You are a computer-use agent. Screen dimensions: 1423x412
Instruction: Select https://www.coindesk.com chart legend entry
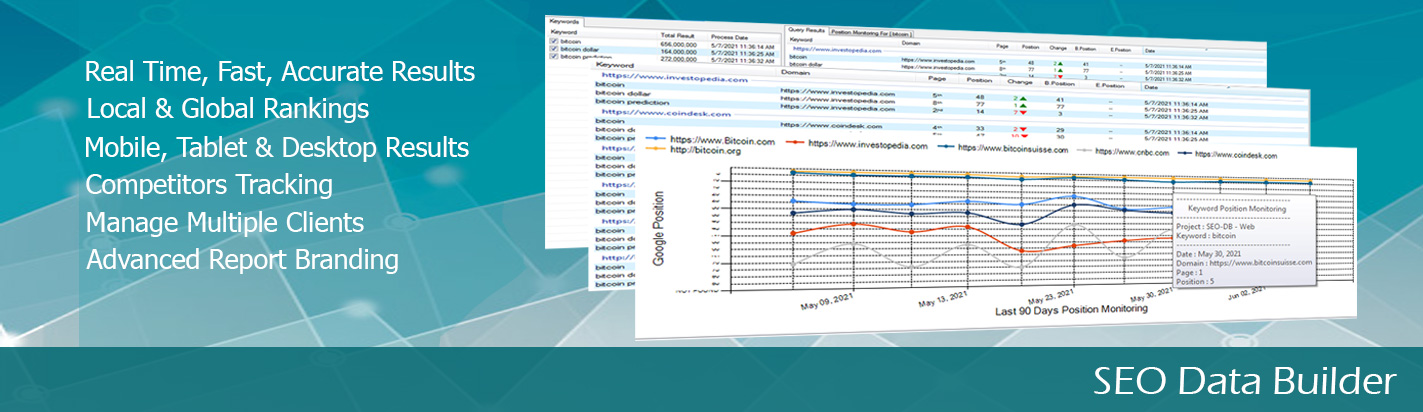1227,154
